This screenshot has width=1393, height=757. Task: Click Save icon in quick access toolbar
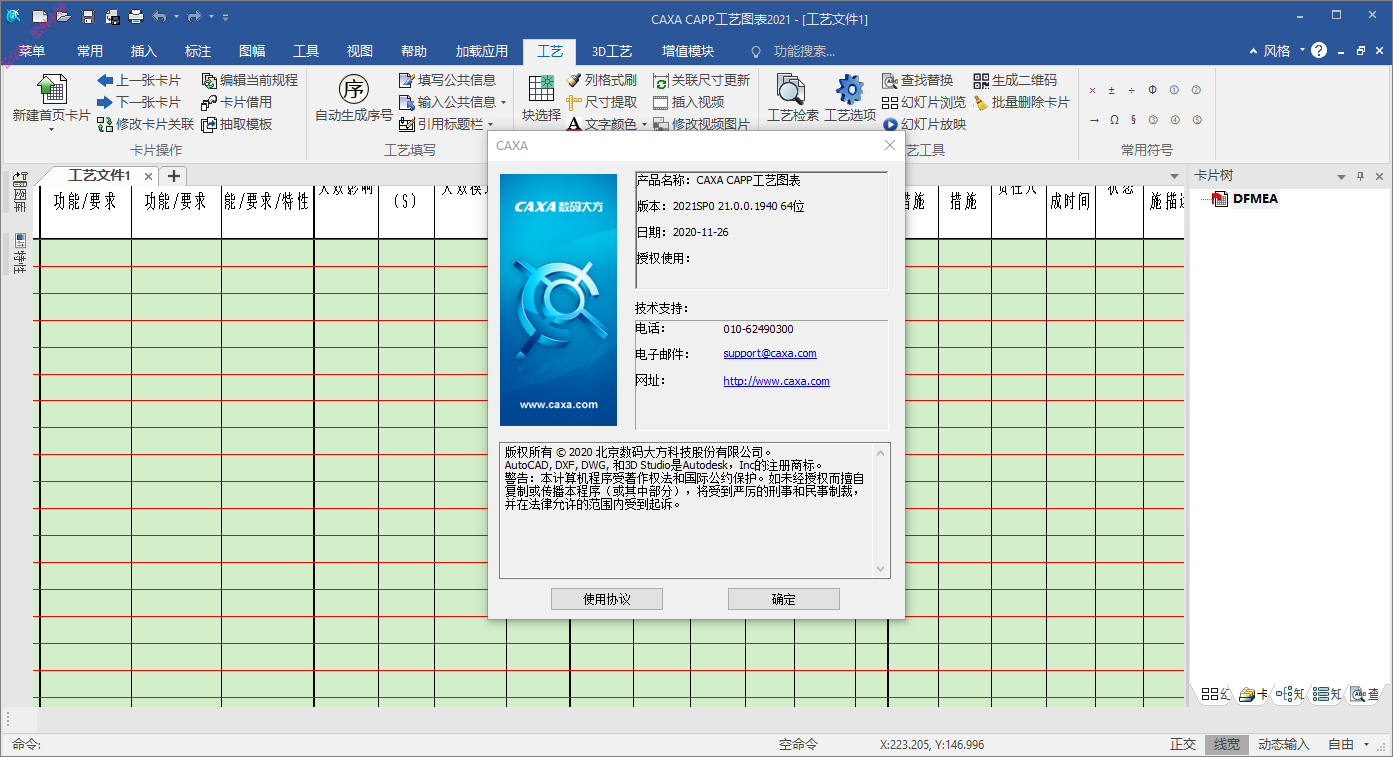tap(88, 17)
